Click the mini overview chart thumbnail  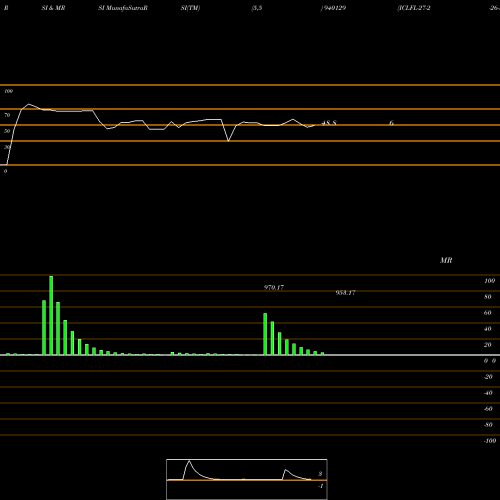pos(247,479)
